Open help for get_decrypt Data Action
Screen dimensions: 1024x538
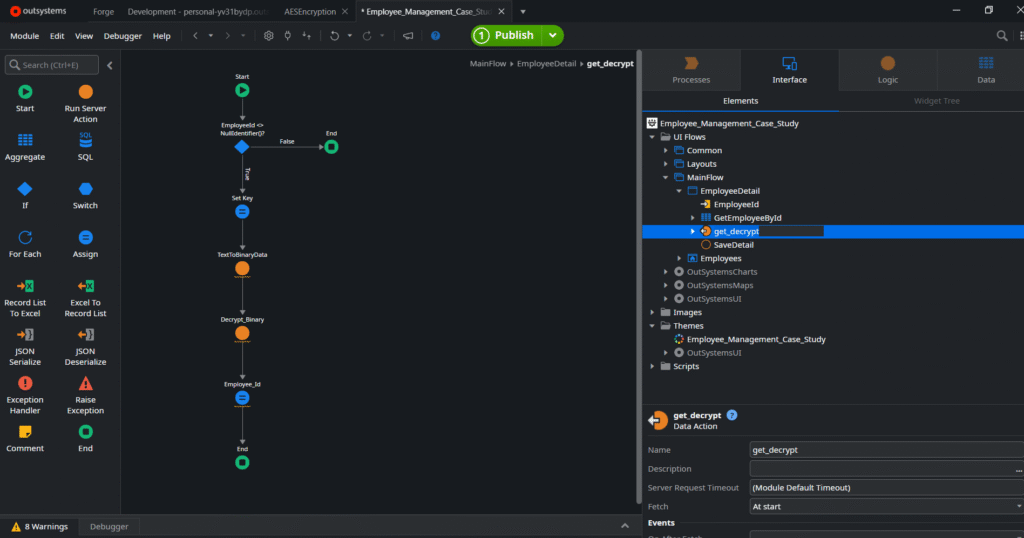(x=732, y=415)
